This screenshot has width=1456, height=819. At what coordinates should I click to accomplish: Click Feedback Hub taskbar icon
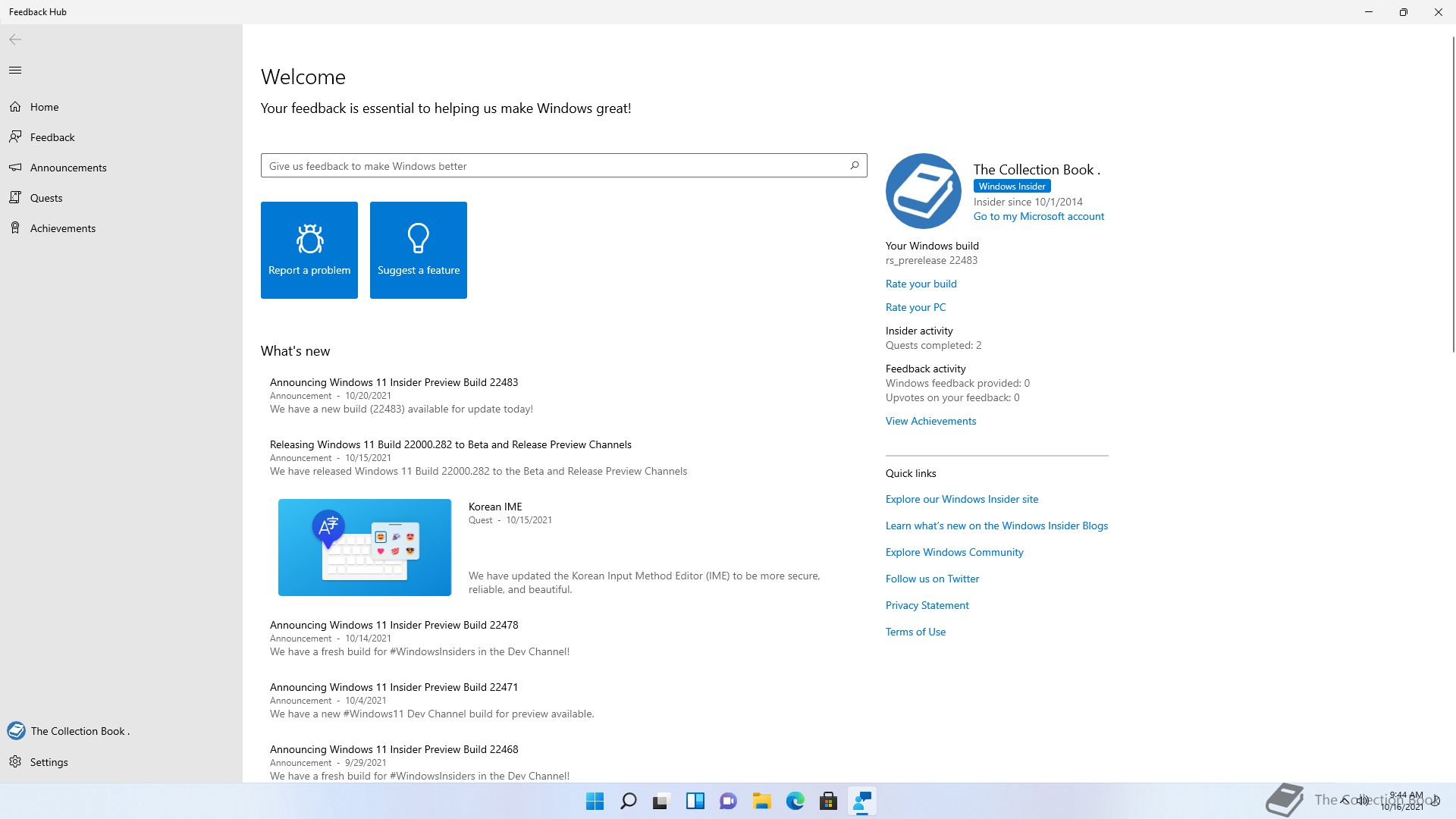(862, 801)
